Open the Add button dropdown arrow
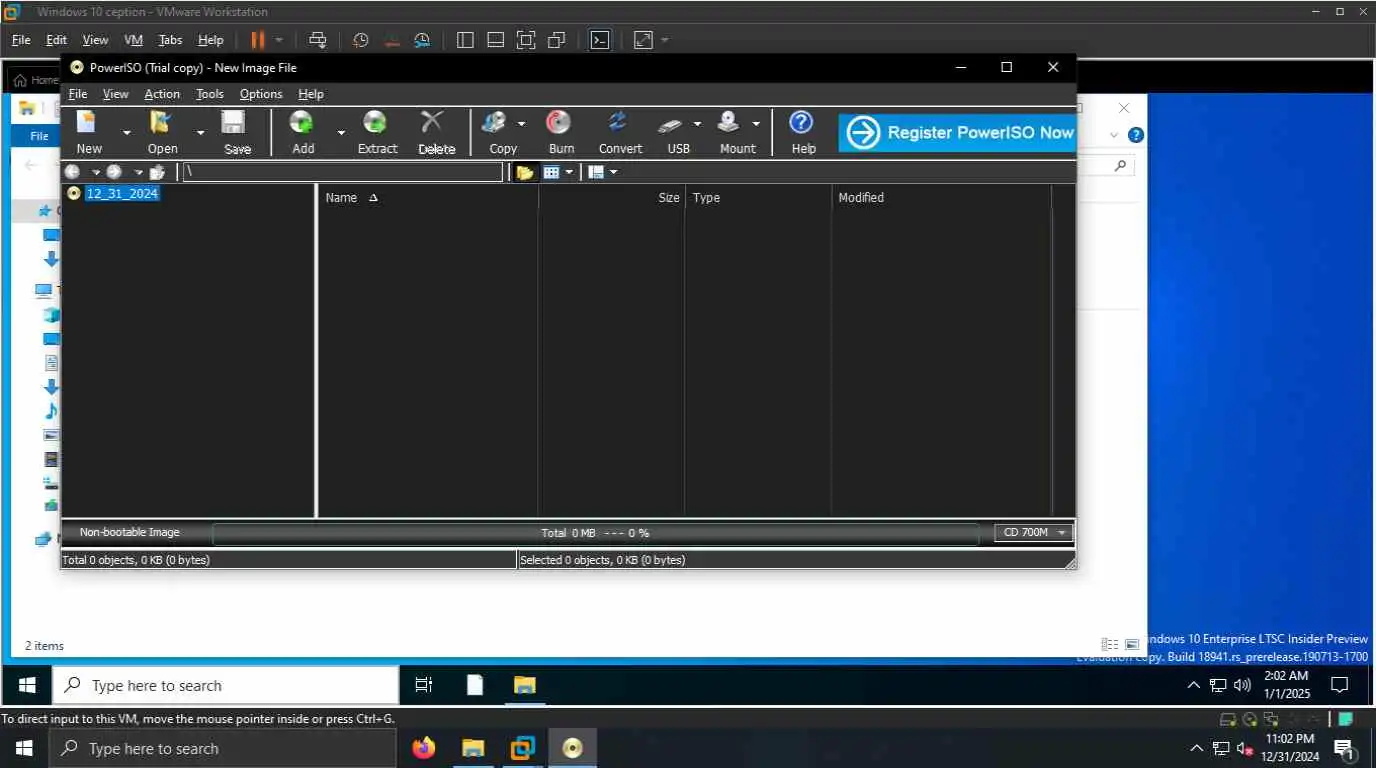 click(341, 133)
